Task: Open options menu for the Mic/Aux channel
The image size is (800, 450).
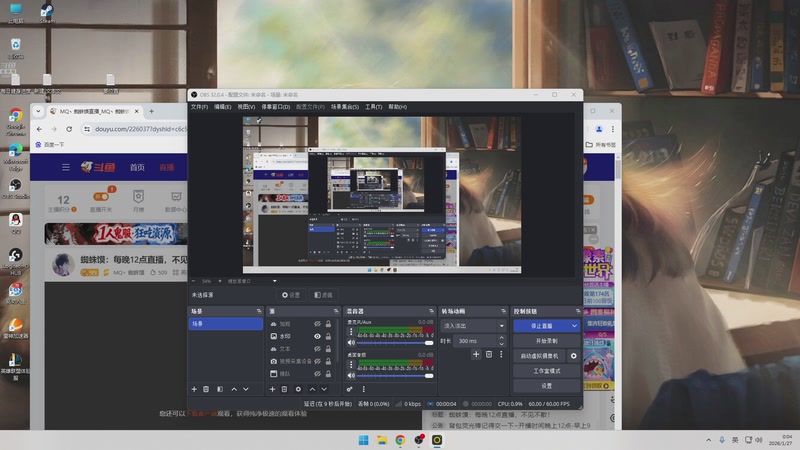Action: point(351,332)
